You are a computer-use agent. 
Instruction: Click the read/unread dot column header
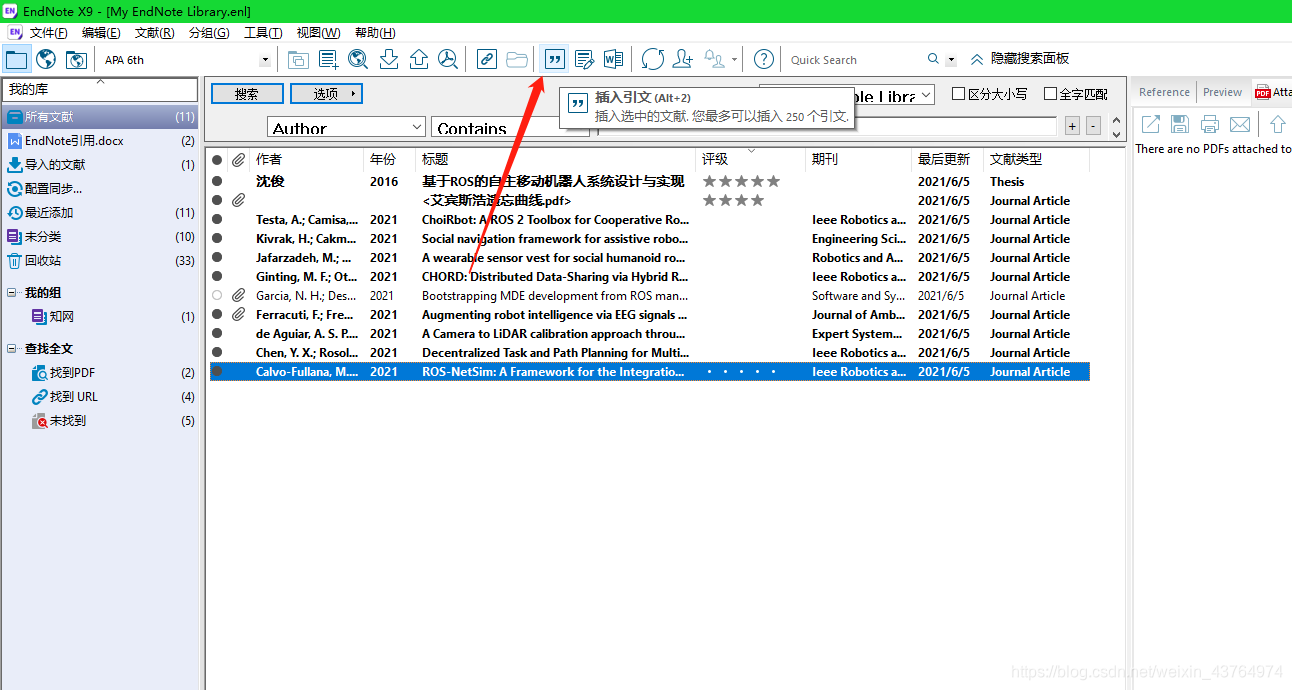tap(217, 159)
